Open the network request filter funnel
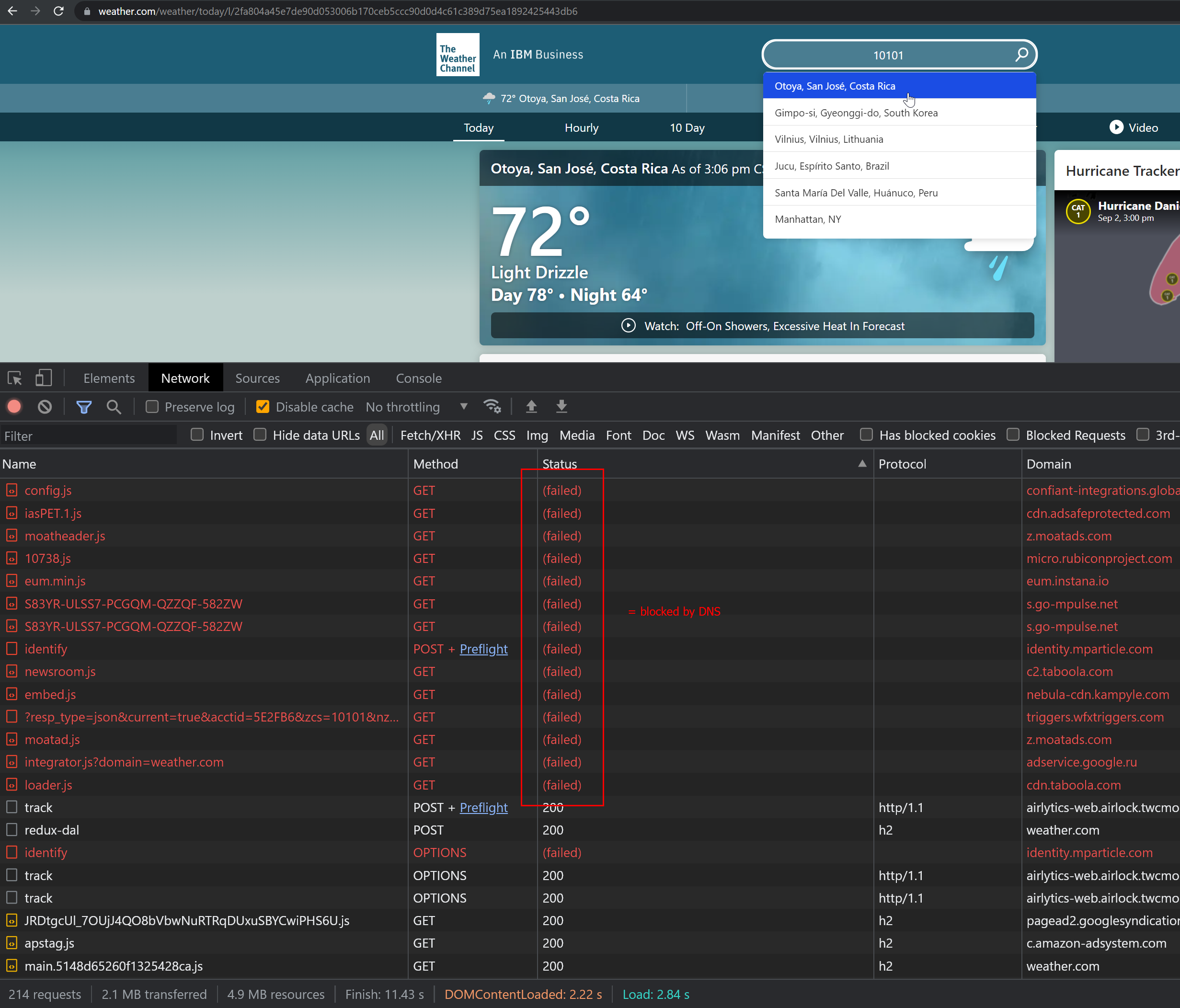The image size is (1180, 1008). (84, 407)
